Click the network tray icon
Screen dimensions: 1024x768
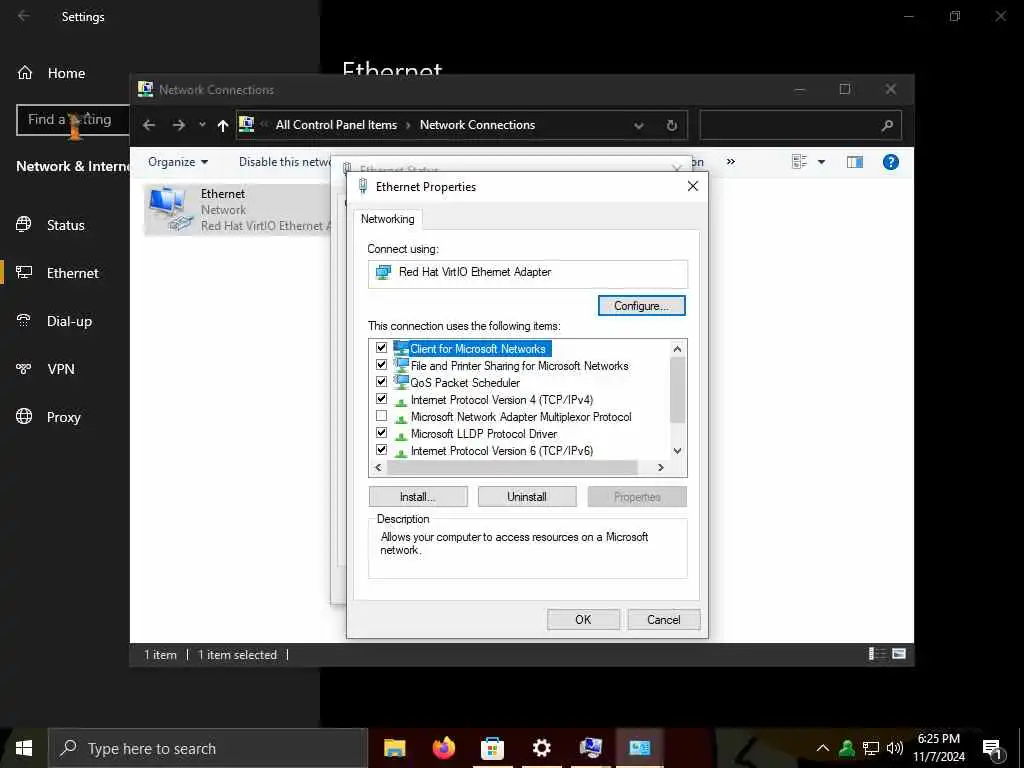click(871, 748)
